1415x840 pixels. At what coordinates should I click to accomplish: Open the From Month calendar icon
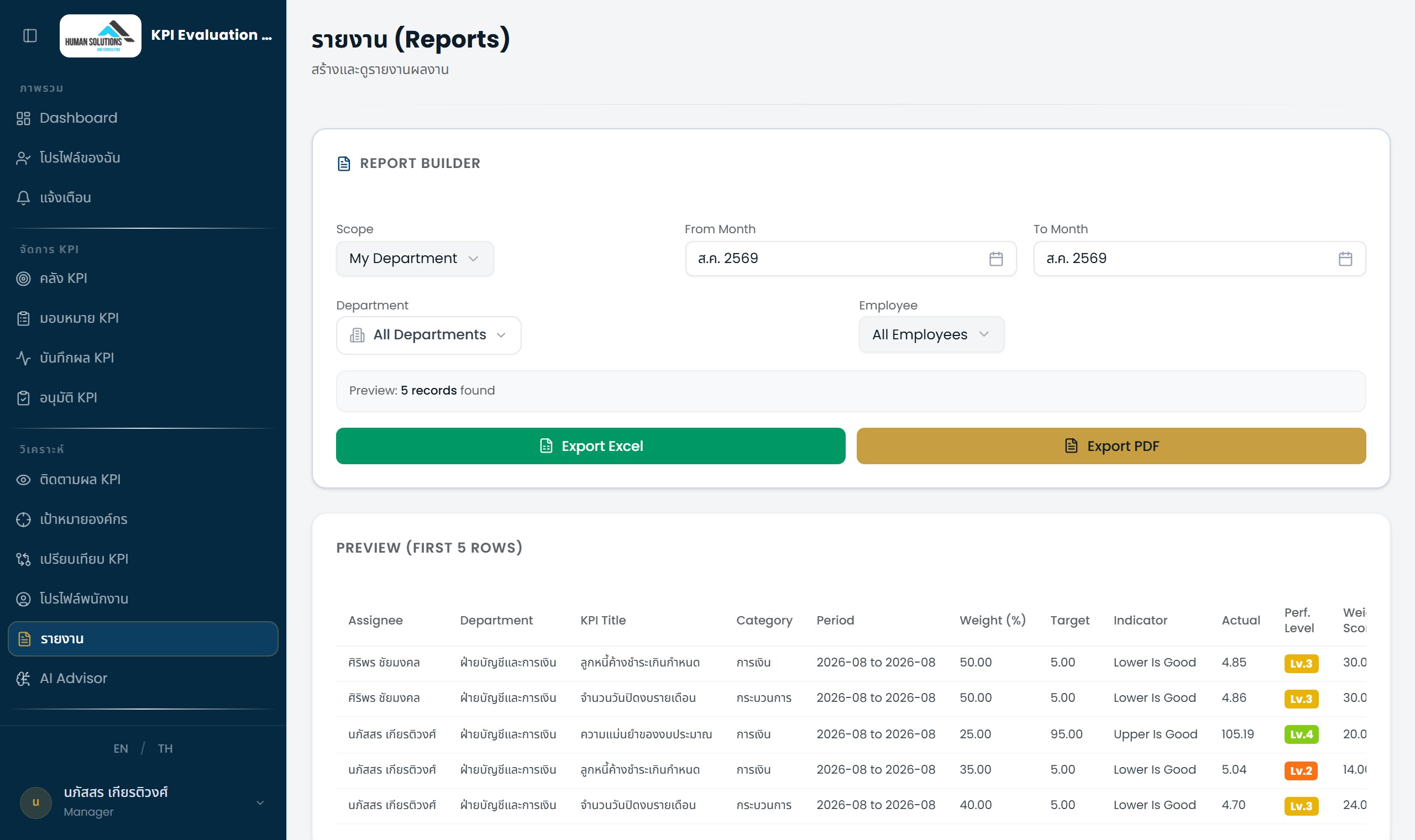[995, 259]
